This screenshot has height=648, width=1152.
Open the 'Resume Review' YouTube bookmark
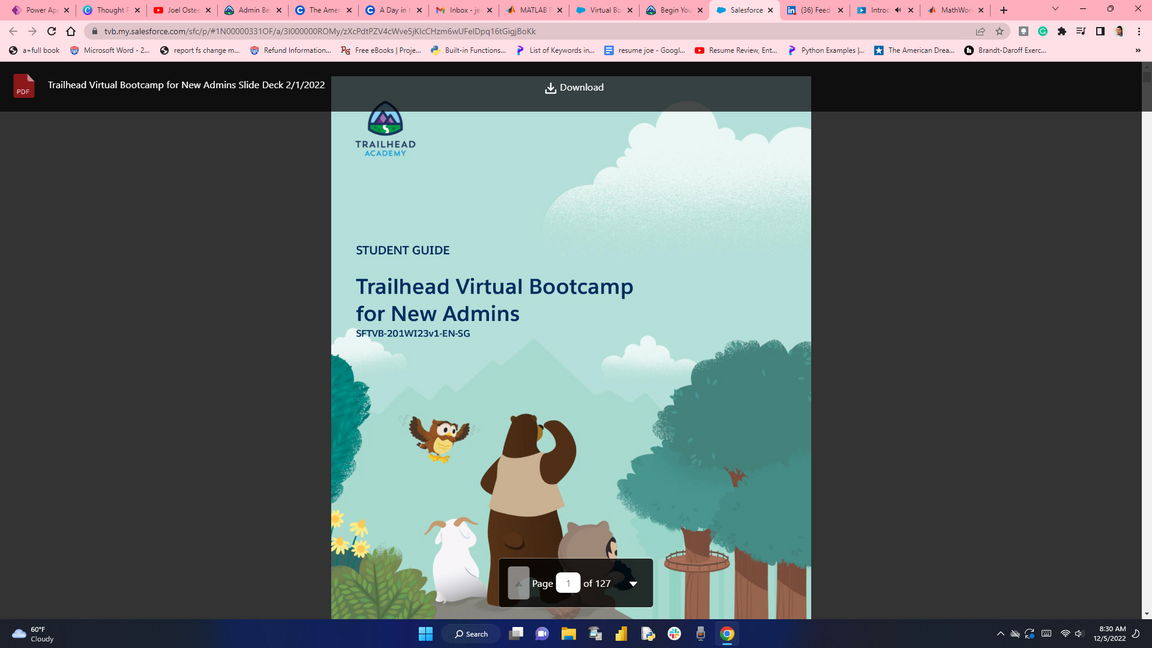pos(735,51)
